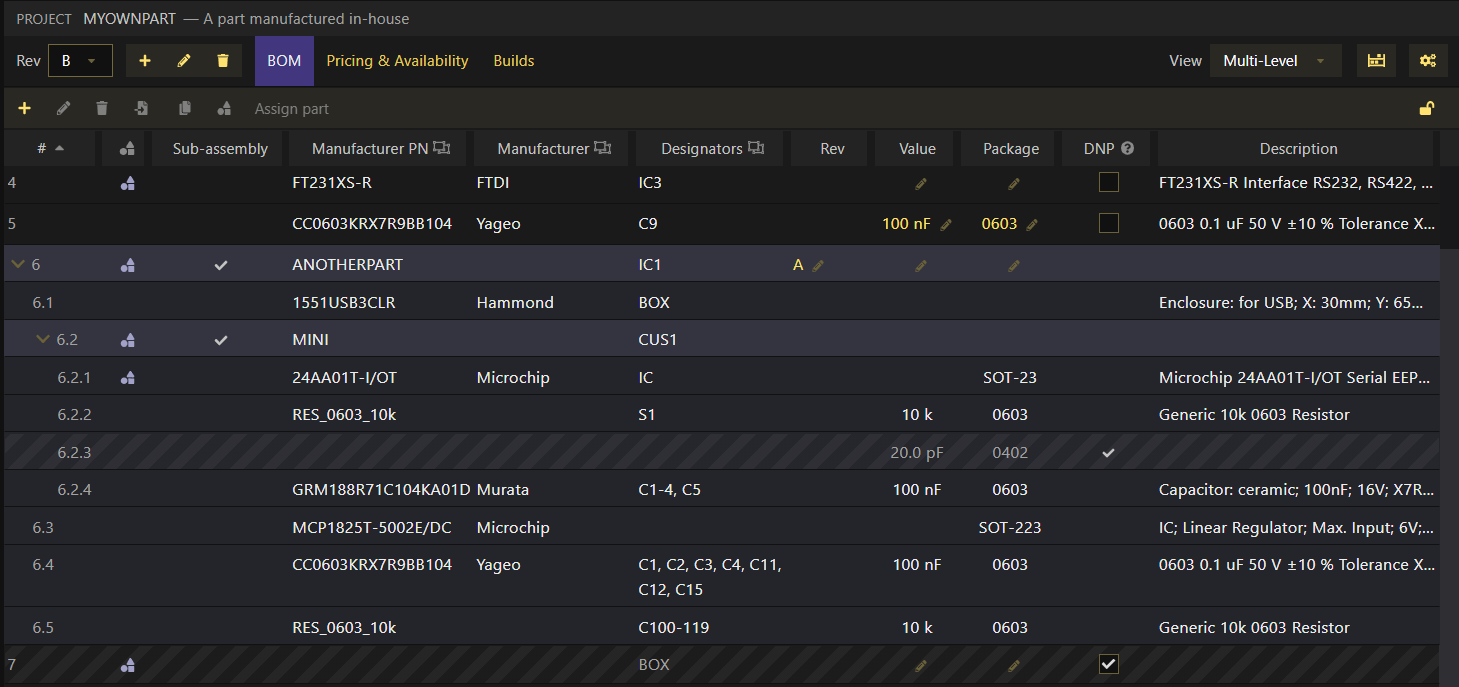This screenshot has width=1459, height=687.
Task: Click the Hammond manufacturer cell
Action: coord(515,302)
